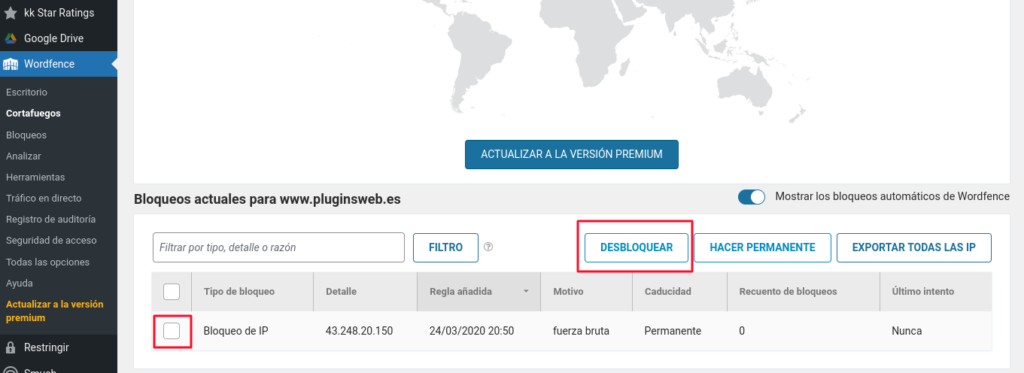The height and width of the screenshot is (373, 1024).
Task: Click the fuerza bruta reason cell
Action: (x=581, y=331)
